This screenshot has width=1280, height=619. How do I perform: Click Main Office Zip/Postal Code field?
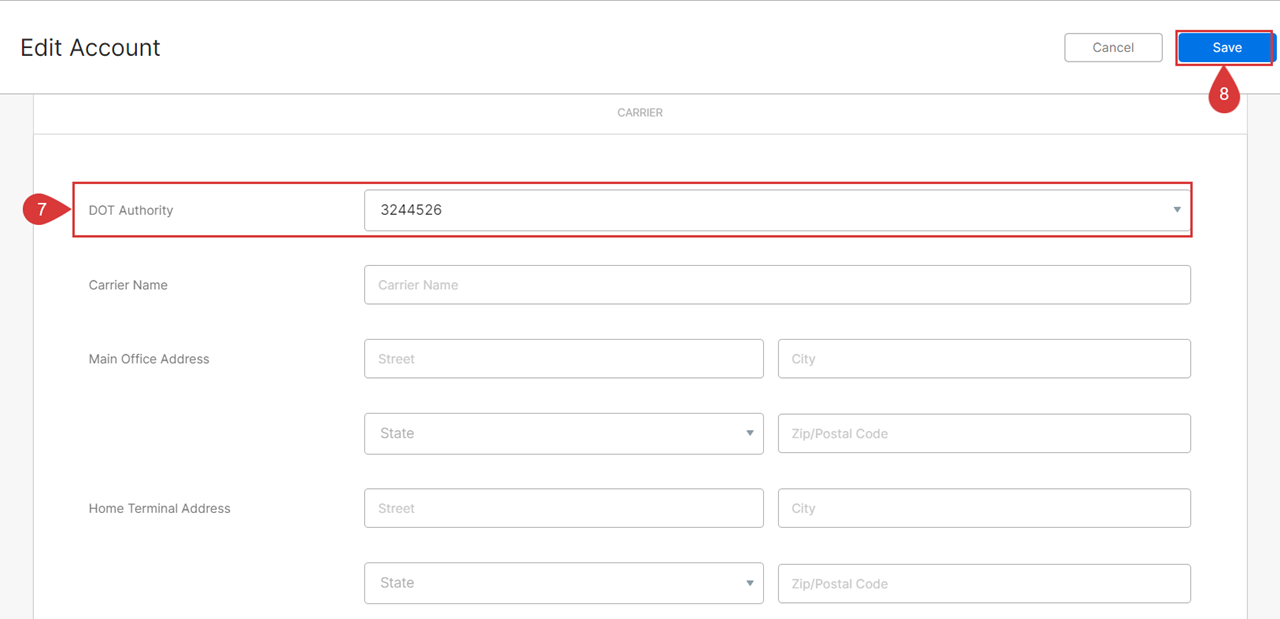[984, 434]
